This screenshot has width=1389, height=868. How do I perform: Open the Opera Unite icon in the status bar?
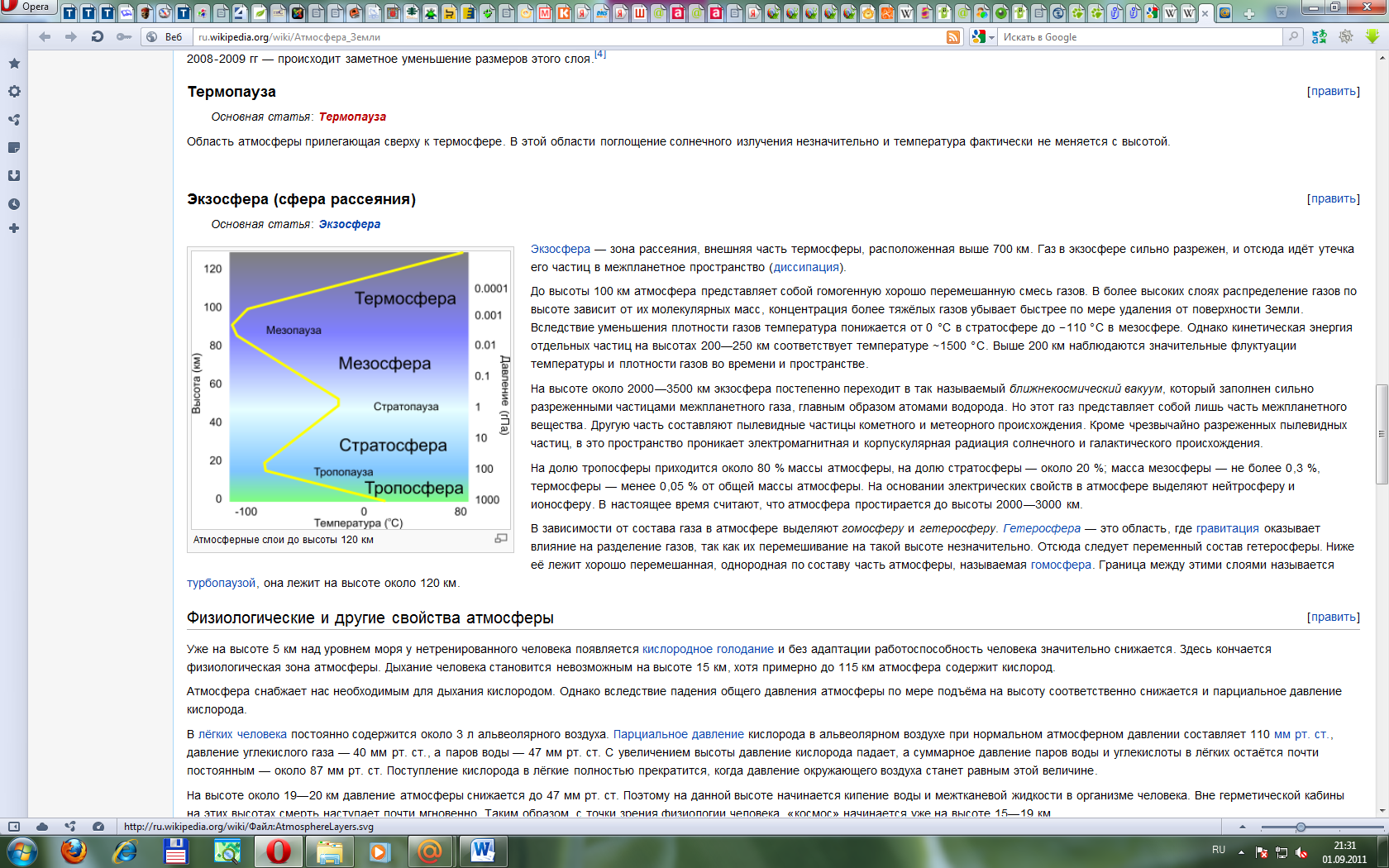click(x=70, y=827)
